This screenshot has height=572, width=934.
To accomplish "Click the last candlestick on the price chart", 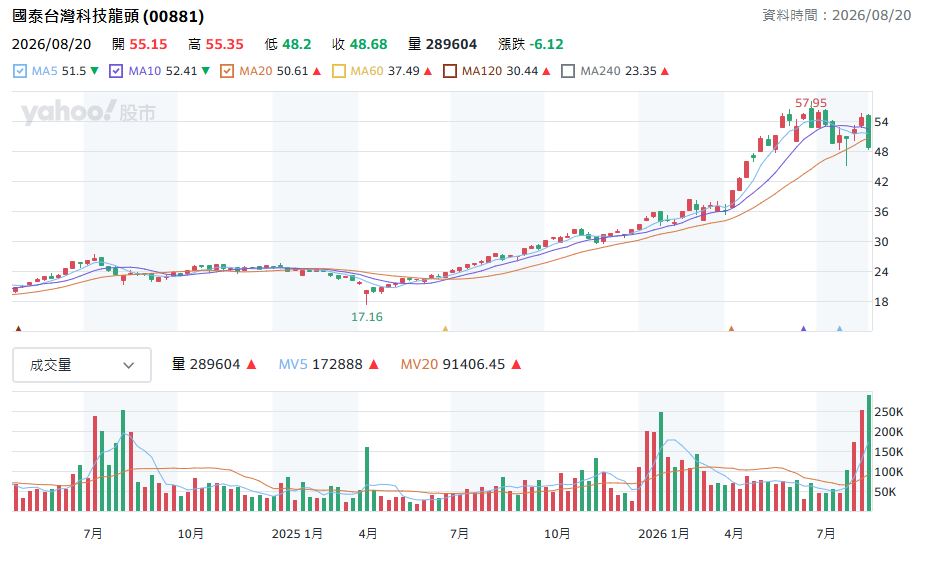I will [x=869, y=132].
